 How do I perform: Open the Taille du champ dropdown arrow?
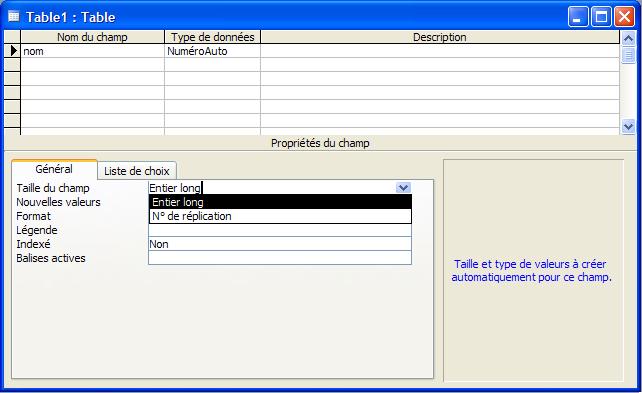pos(403,188)
